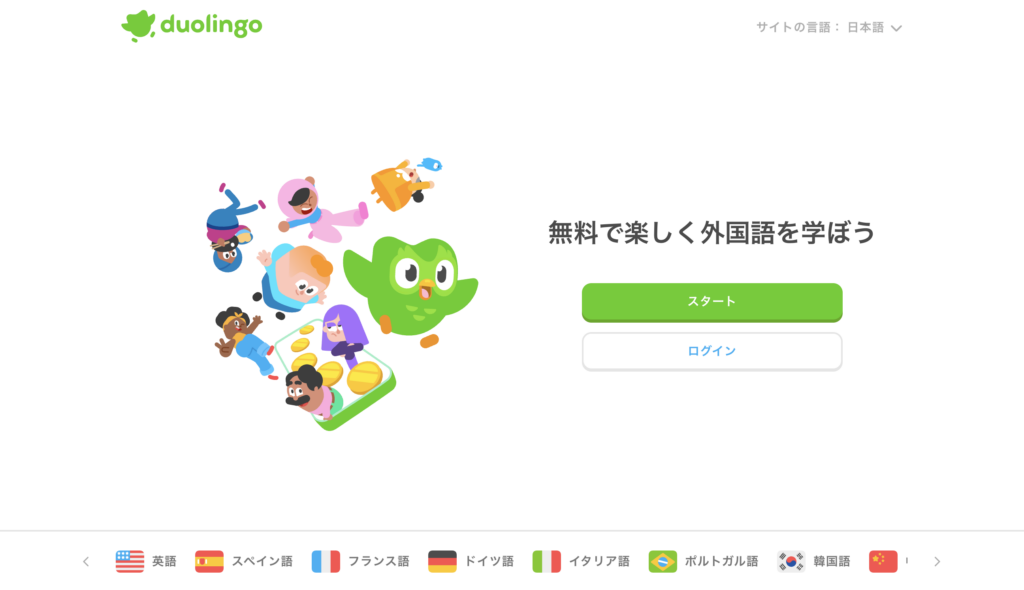Open the サイトの言語 language dropdown

(829, 27)
